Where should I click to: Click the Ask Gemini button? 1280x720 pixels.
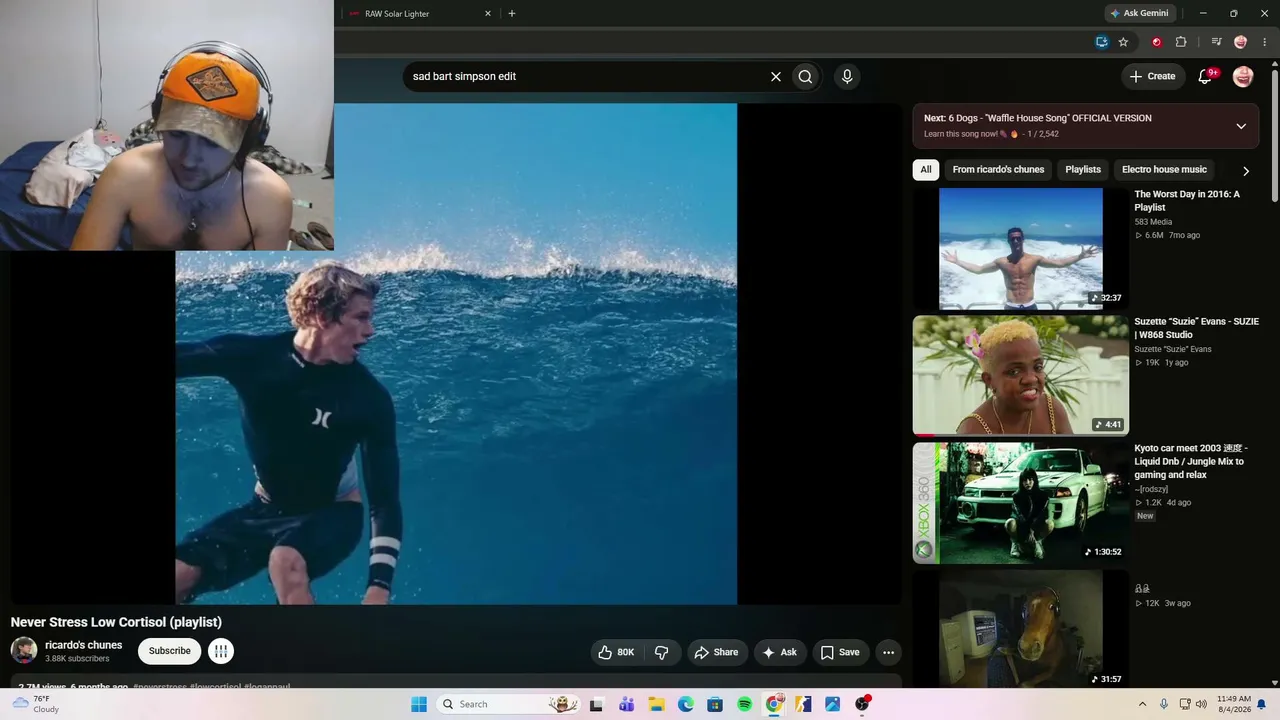pyautogui.click(x=1139, y=14)
